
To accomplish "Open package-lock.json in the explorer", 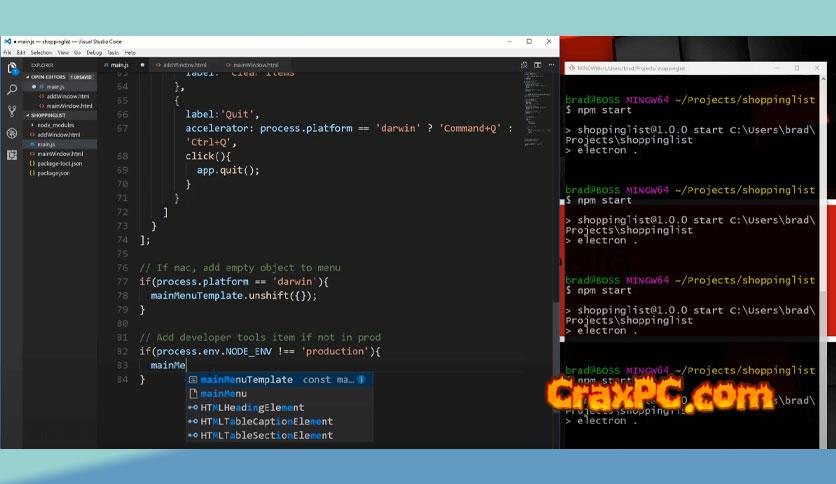I will (59, 164).
